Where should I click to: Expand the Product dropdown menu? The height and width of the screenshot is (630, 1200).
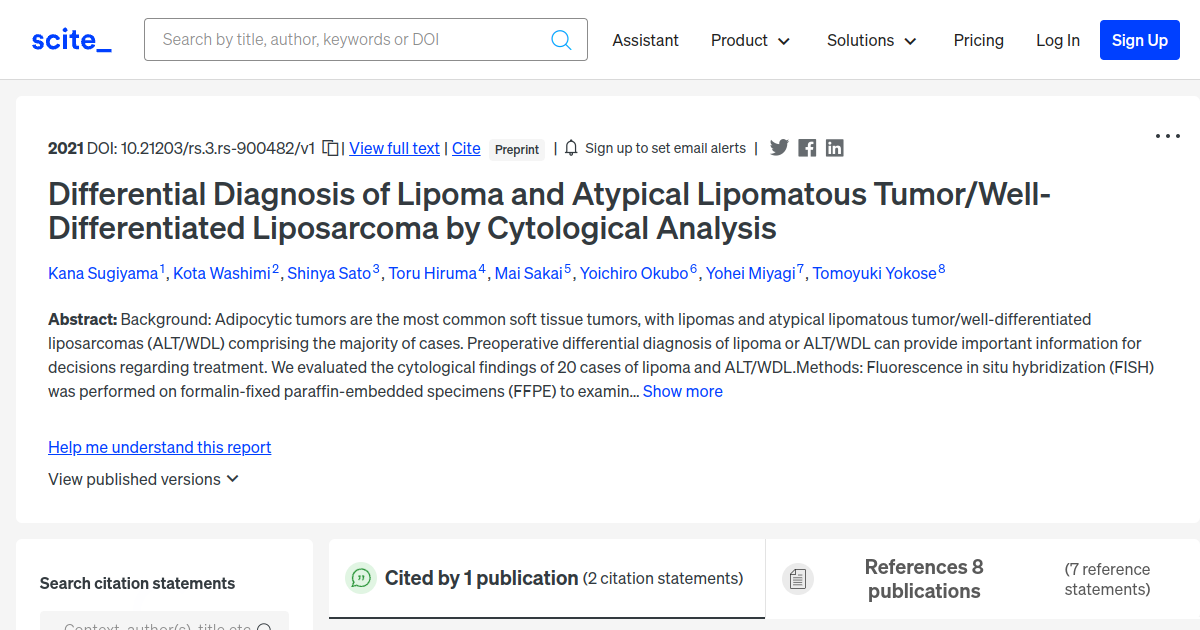pos(750,40)
